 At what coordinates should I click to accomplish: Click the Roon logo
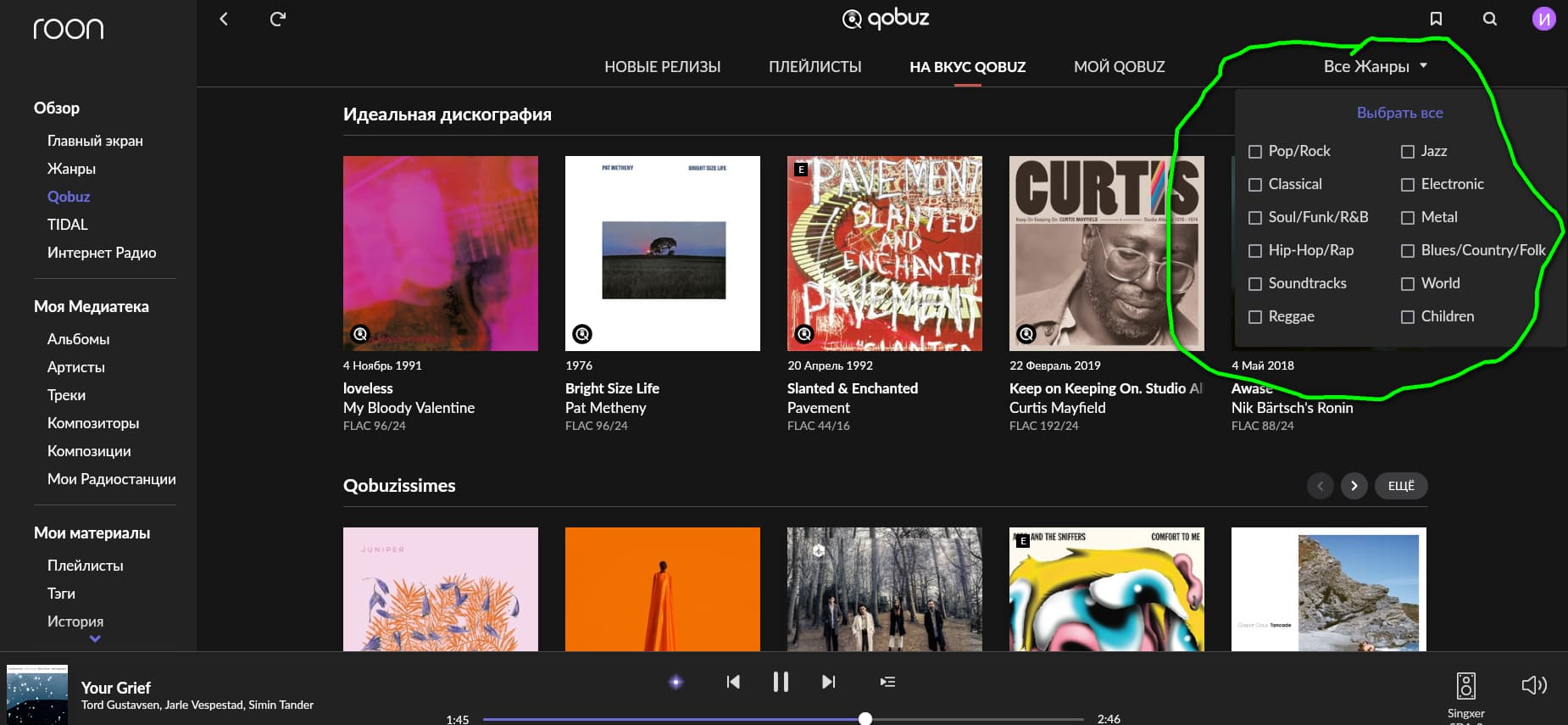click(69, 29)
